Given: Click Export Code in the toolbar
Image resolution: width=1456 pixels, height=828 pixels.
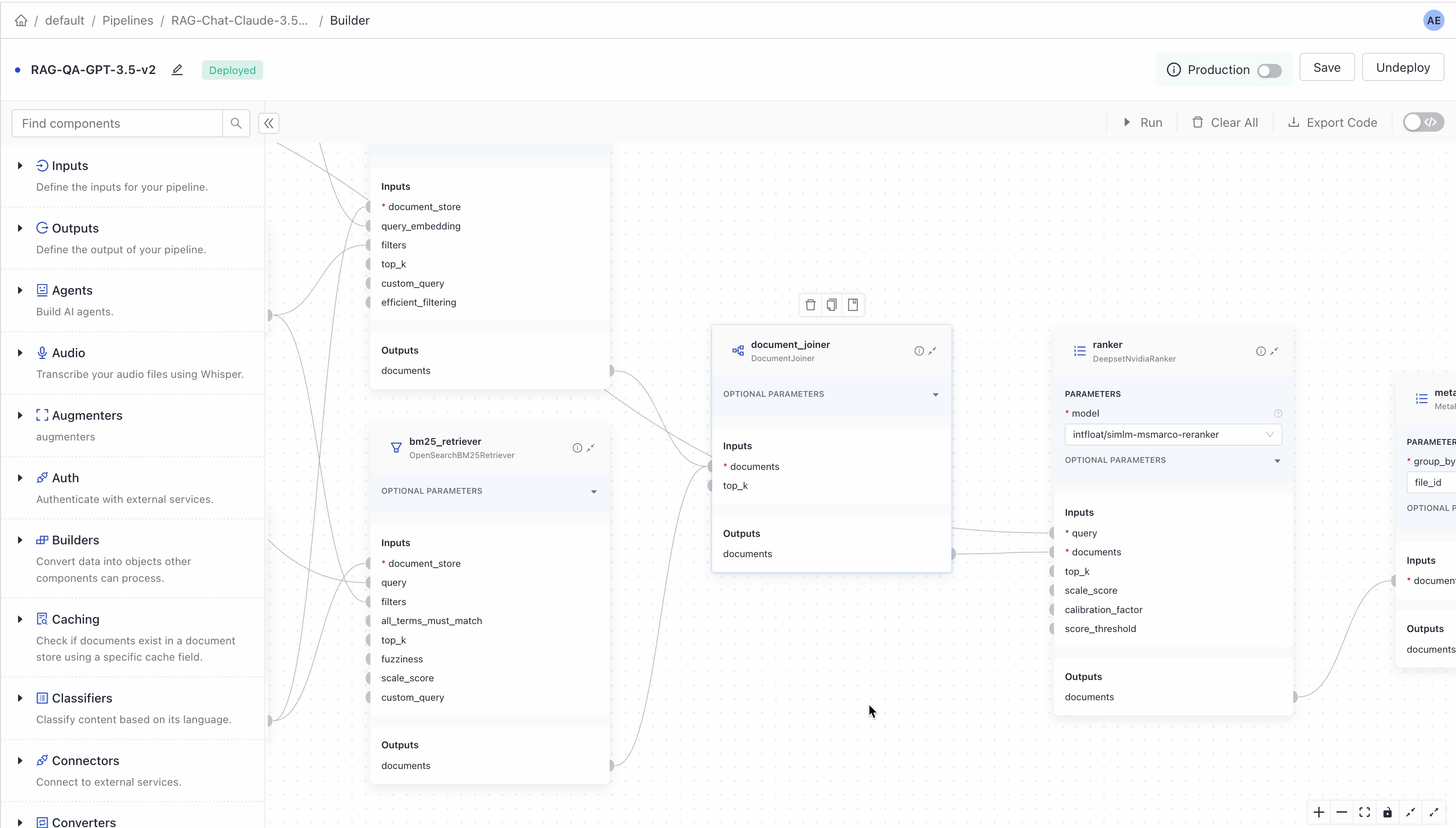Looking at the screenshot, I should 1333,123.
